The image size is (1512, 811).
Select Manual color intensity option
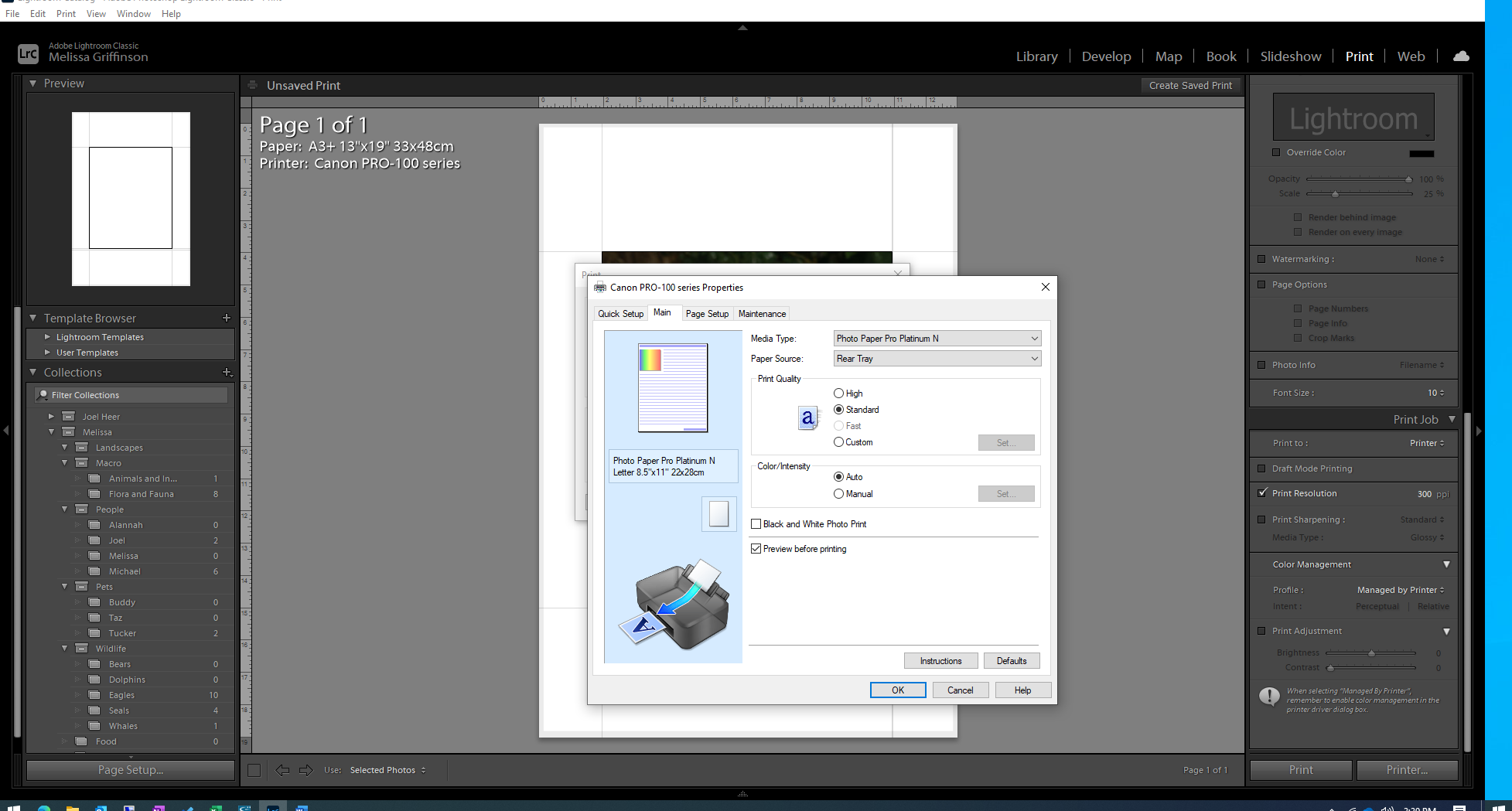[x=838, y=494]
